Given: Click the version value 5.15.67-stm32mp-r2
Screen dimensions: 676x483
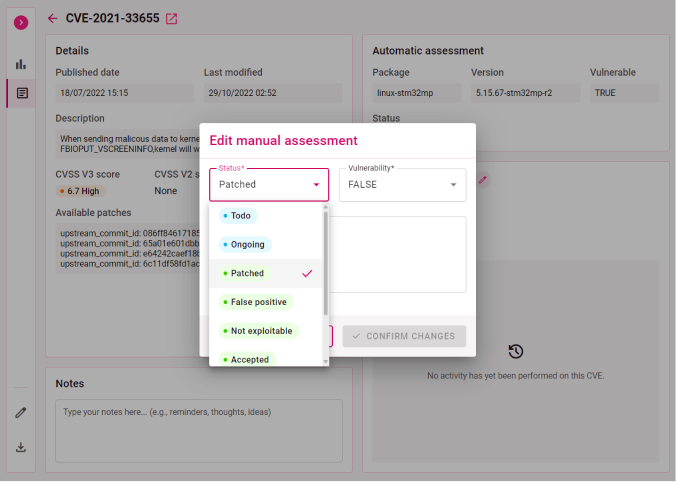Looking at the screenshot, I should tap(526, 93).
